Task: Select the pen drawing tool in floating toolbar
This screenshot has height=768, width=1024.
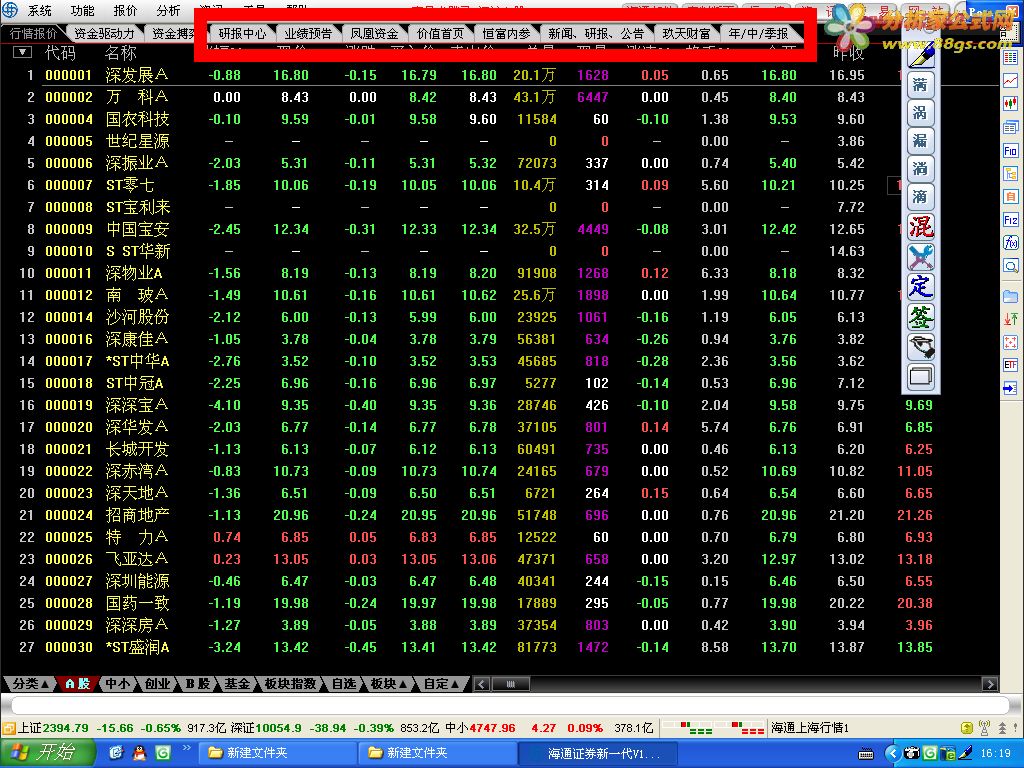Action: (921, 57)
